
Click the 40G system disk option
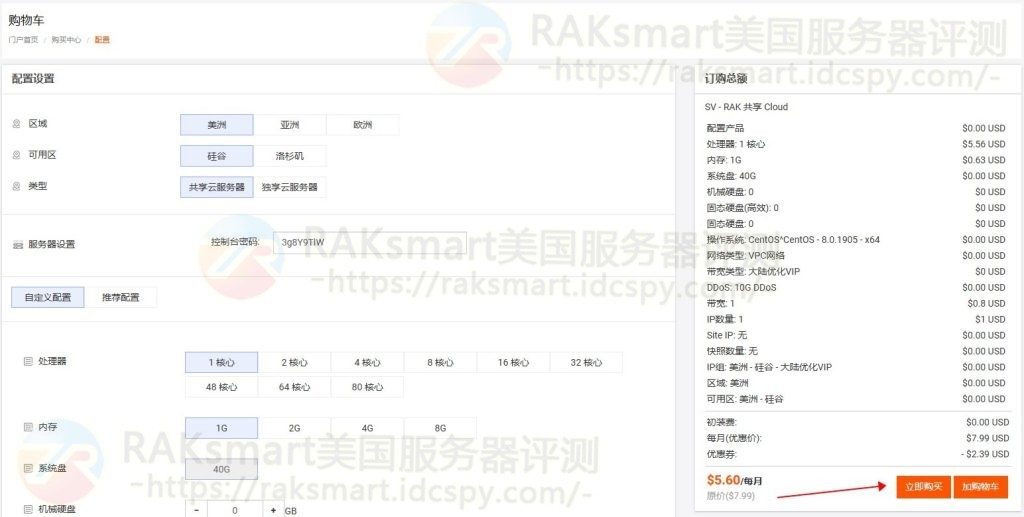click(x=221, y=469)
